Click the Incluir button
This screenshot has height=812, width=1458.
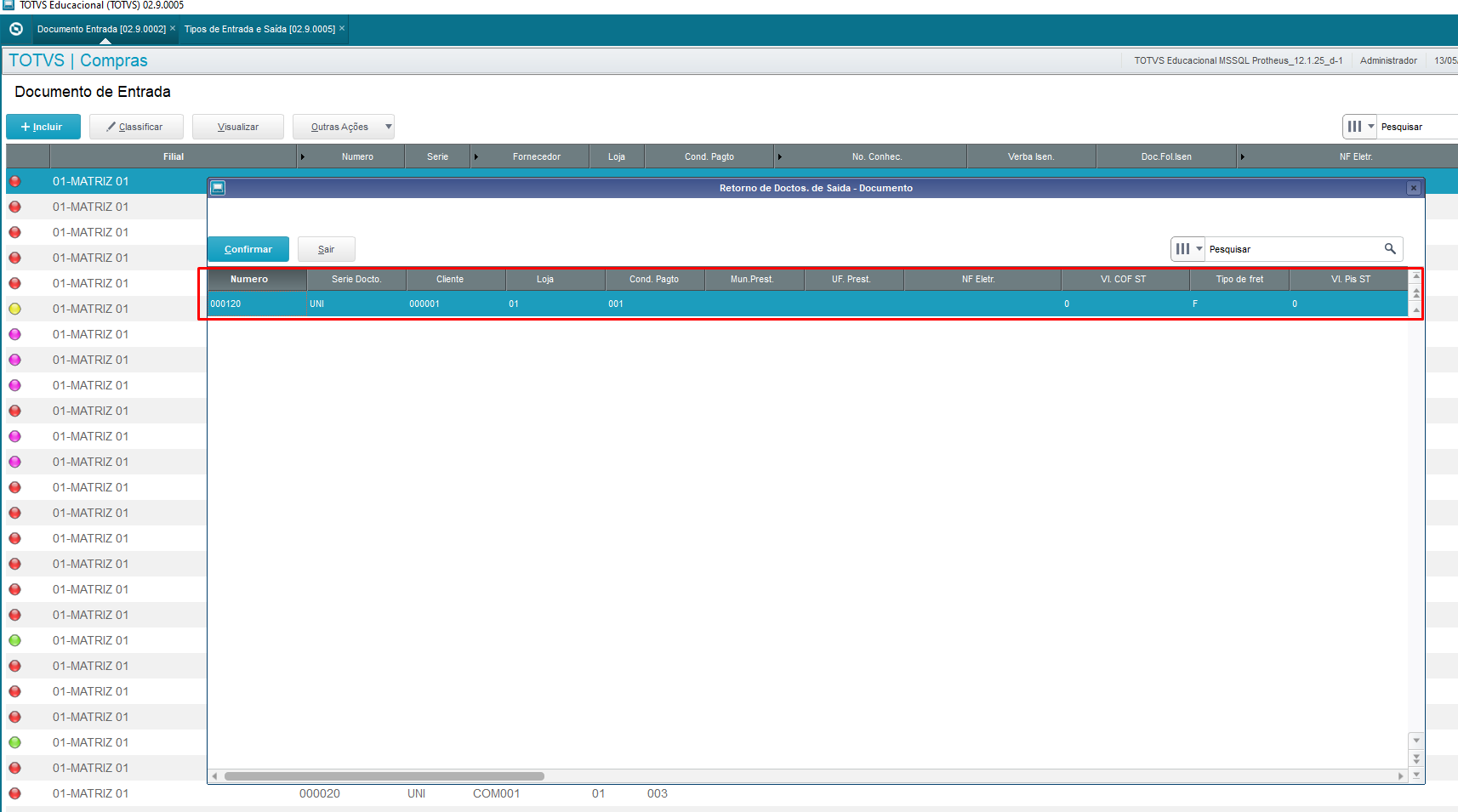click(x=43, y=127)
